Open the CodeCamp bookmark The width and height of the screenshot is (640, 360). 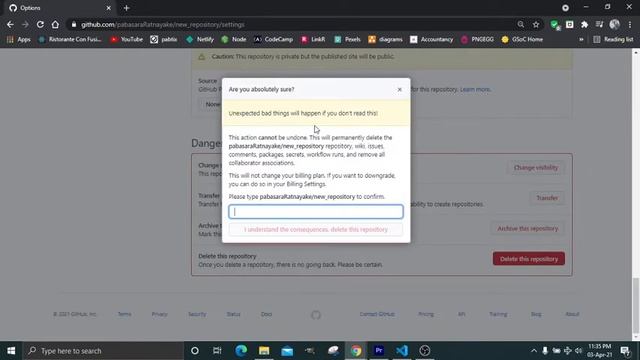click(273, 40)
